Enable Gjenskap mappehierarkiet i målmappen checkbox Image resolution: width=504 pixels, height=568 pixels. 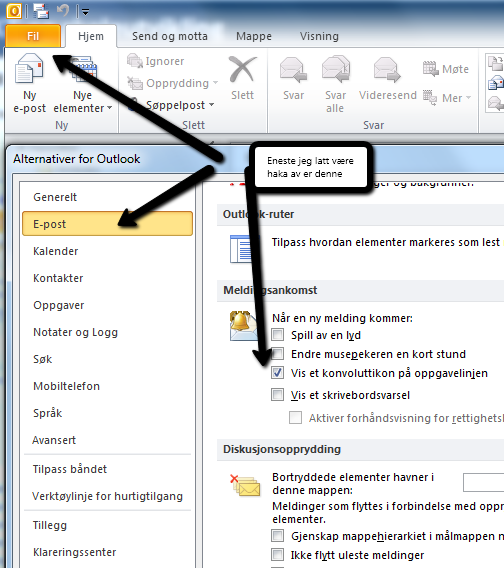[x=278, y=535]
